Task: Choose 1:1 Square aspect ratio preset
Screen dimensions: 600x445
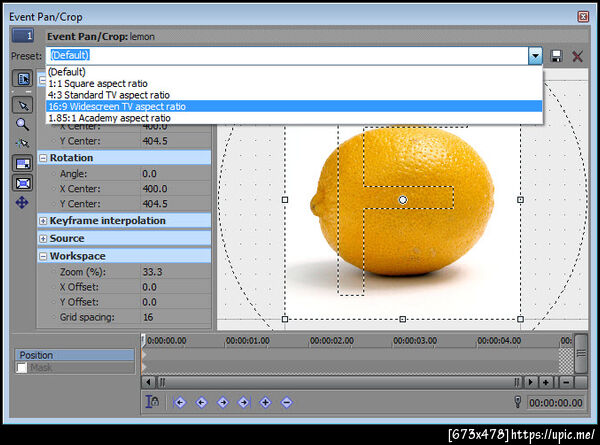Action: coord(294,83)
